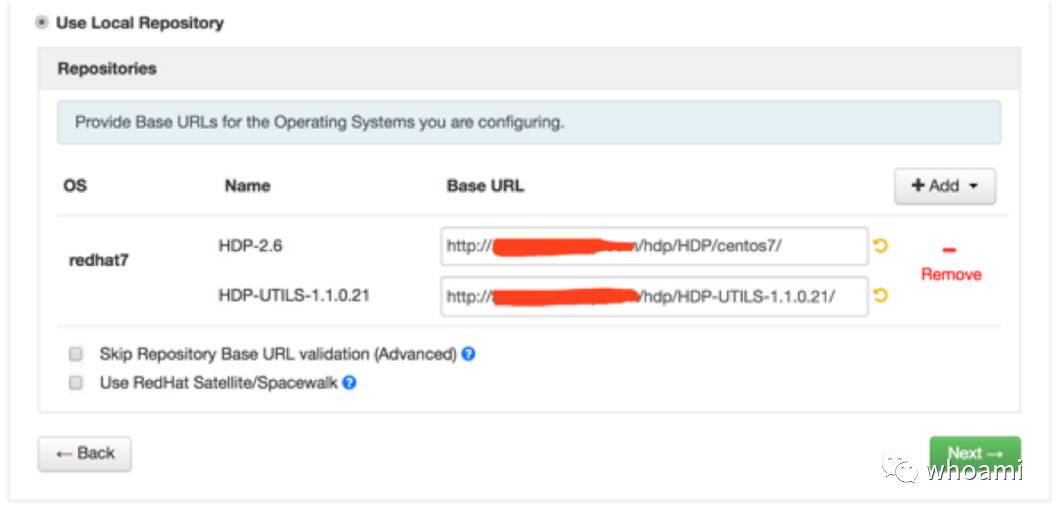Open the Add OS dropdown

944,186
